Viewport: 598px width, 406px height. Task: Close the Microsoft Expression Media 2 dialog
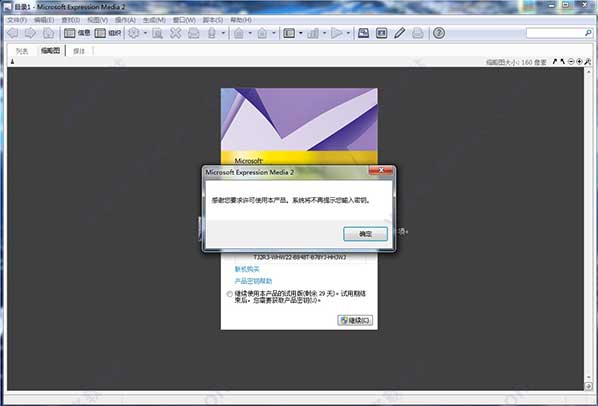point(381,170)
